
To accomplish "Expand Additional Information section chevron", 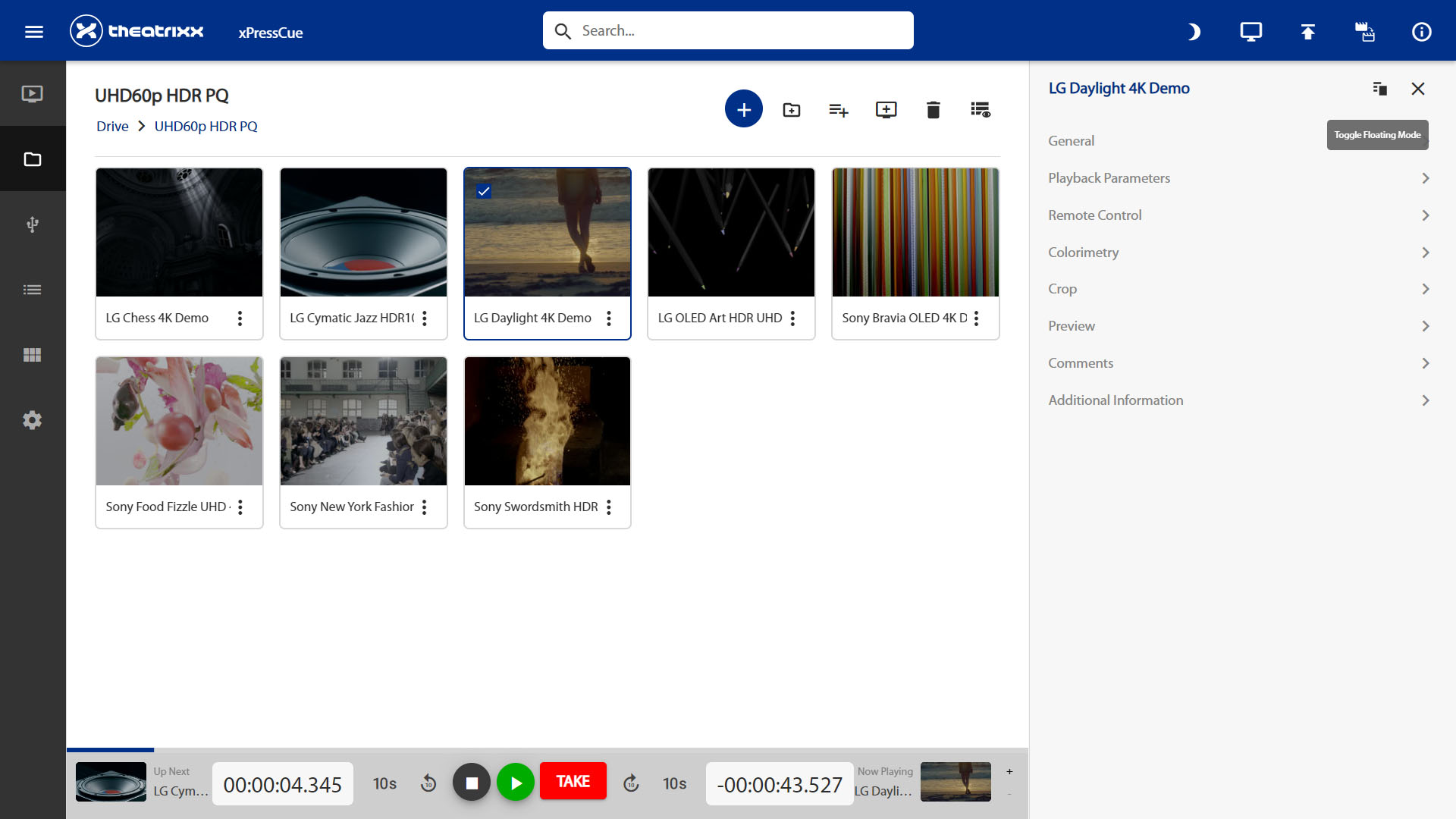I will 1425,400.
